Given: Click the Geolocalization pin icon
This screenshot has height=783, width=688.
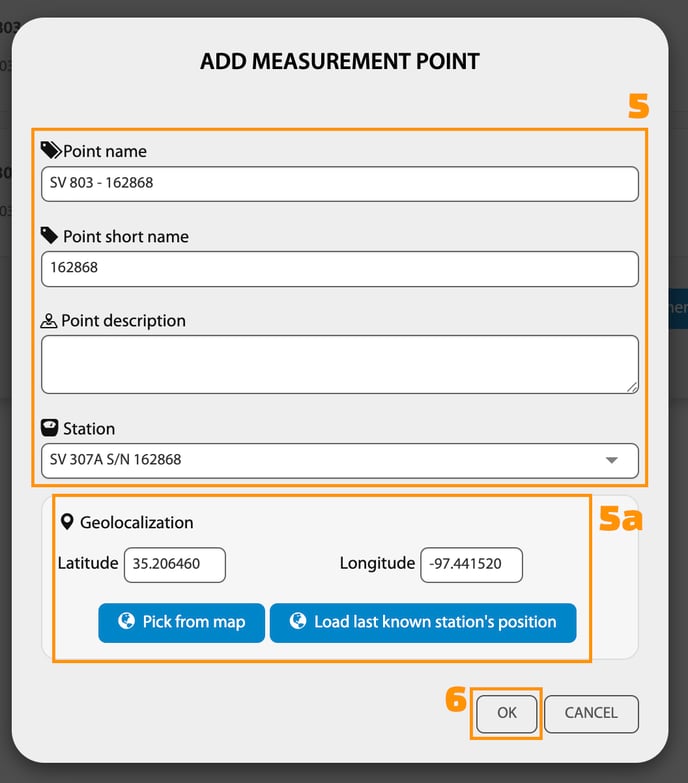Looking at the screenshot, I should pos(67,522).
